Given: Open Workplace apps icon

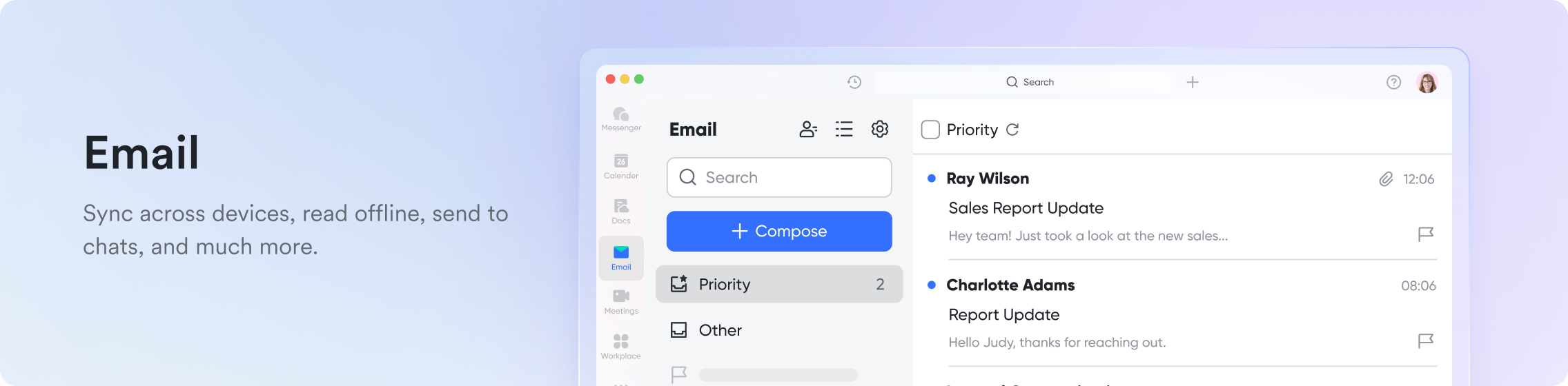Looking at the screenshot, I should 621,346.
